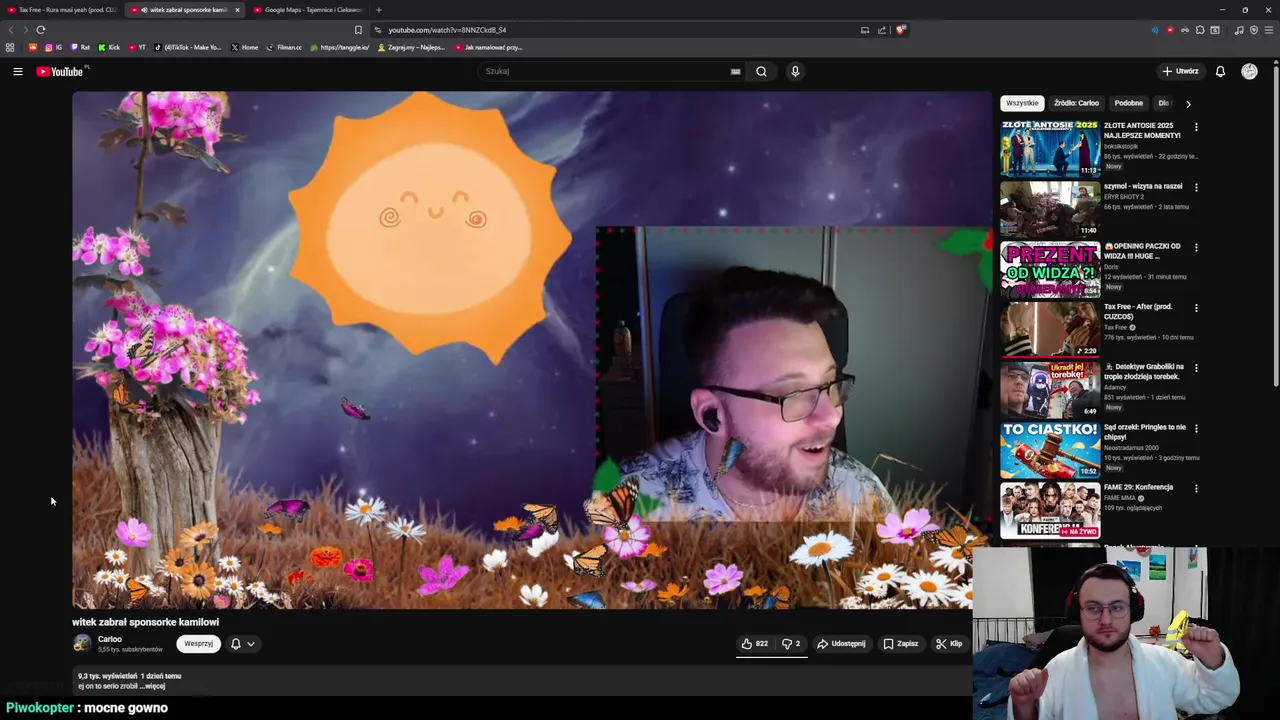Image resolution: width=1280 pixels, height=720 pixels.
Task: Switch to 'Tax Free - Rura musi yeah' tab
Action: pos(62,10)
